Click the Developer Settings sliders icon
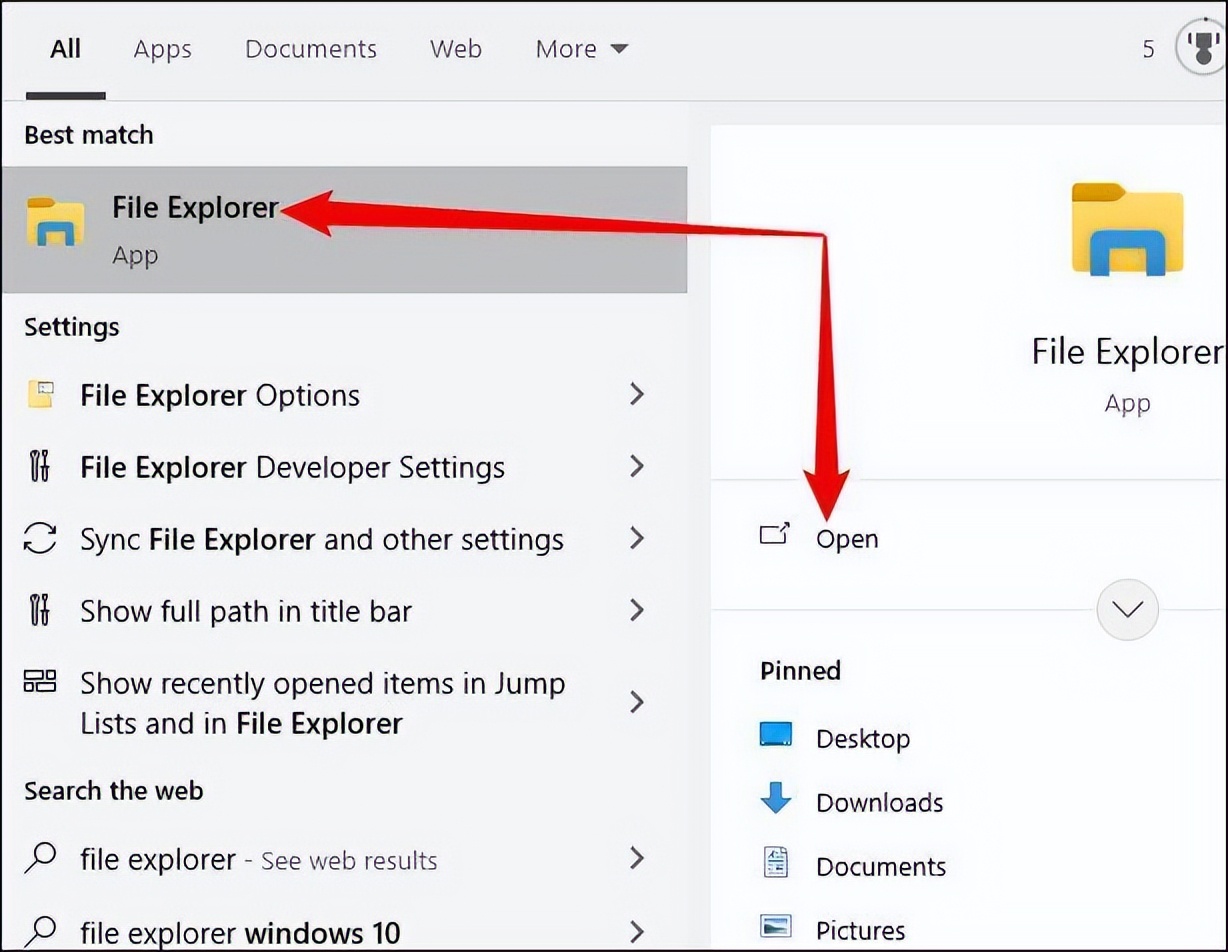The width and height of the screenshot is (1228, 952). tap(41, 466)
